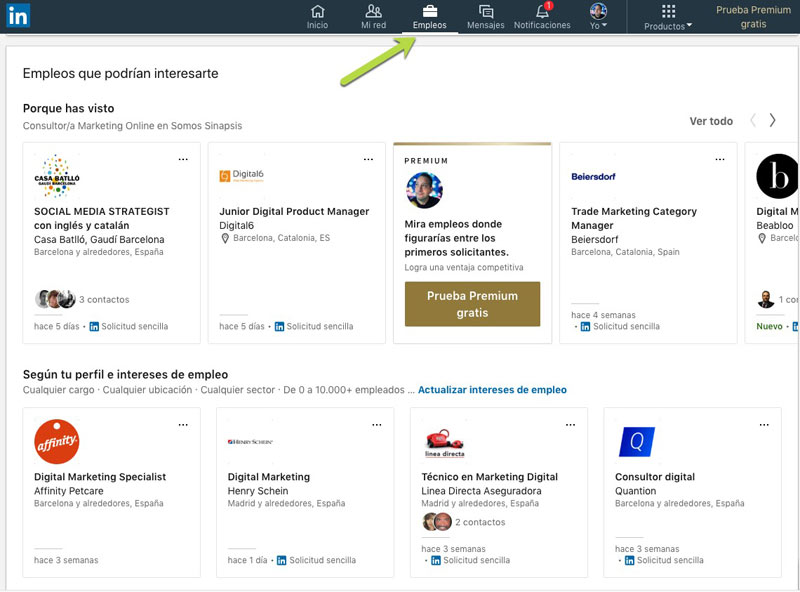
Task: Click the Casa Batlló company logo
Action: click(x=57, y=177)
